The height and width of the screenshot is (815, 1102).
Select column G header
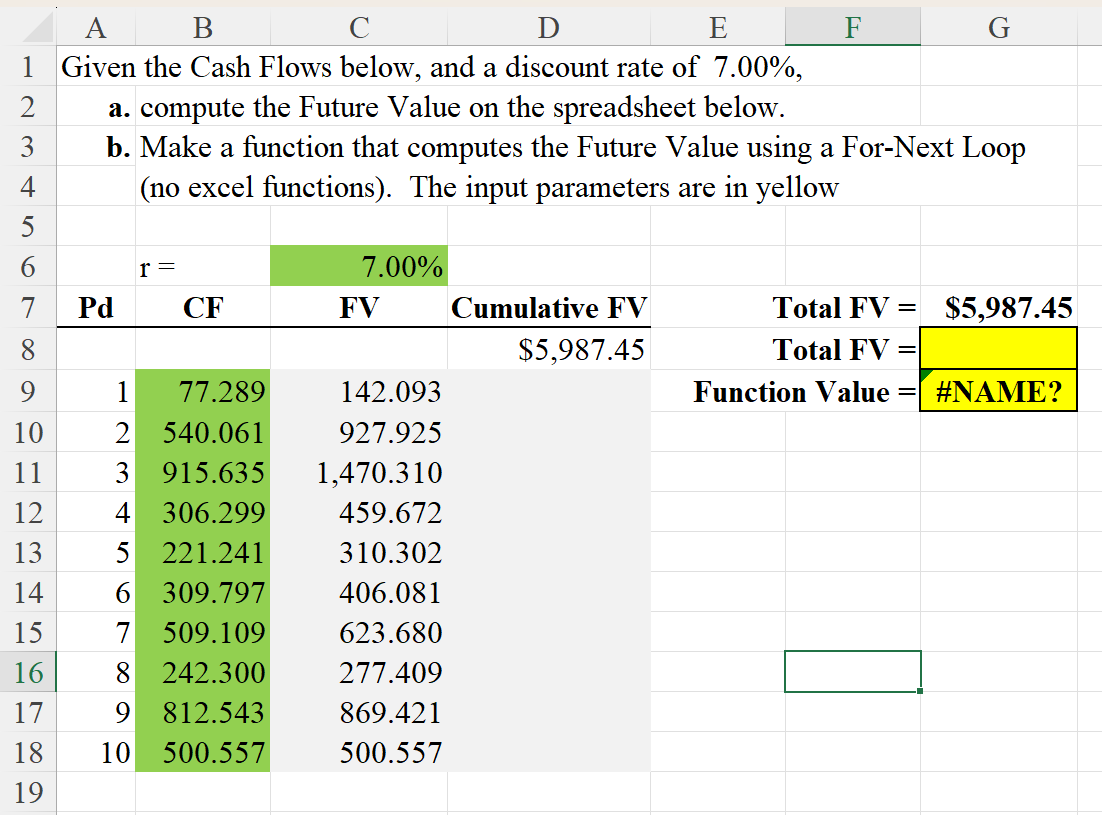(998, 27)
